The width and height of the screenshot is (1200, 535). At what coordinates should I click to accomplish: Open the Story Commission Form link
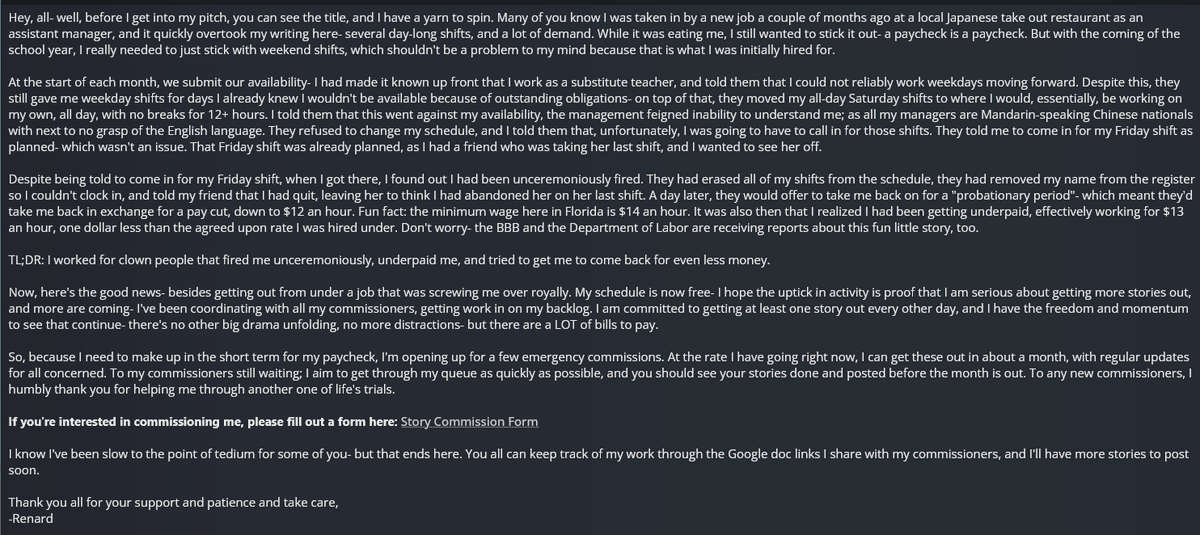pos(469,422)
